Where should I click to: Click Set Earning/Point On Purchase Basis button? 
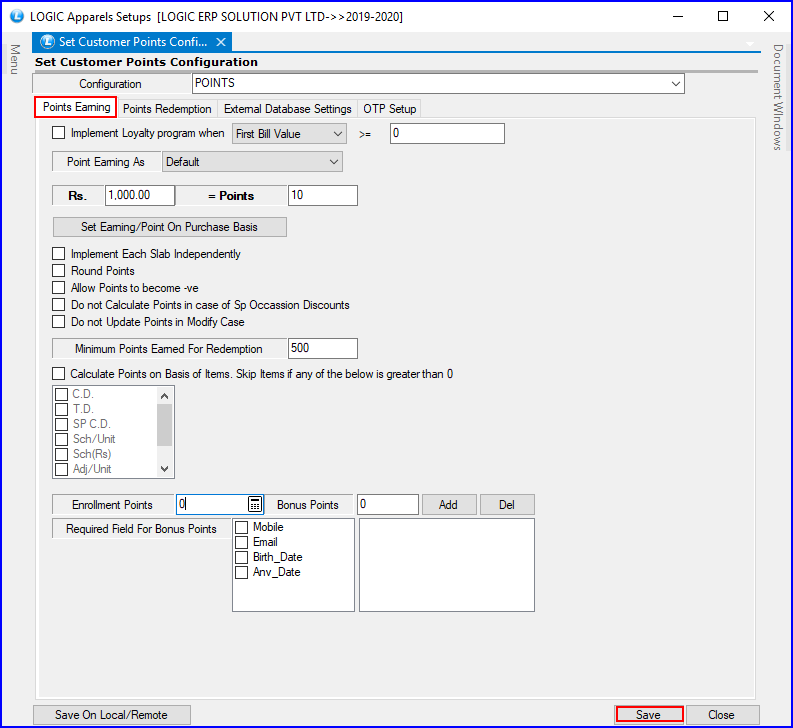coord(169,227)
